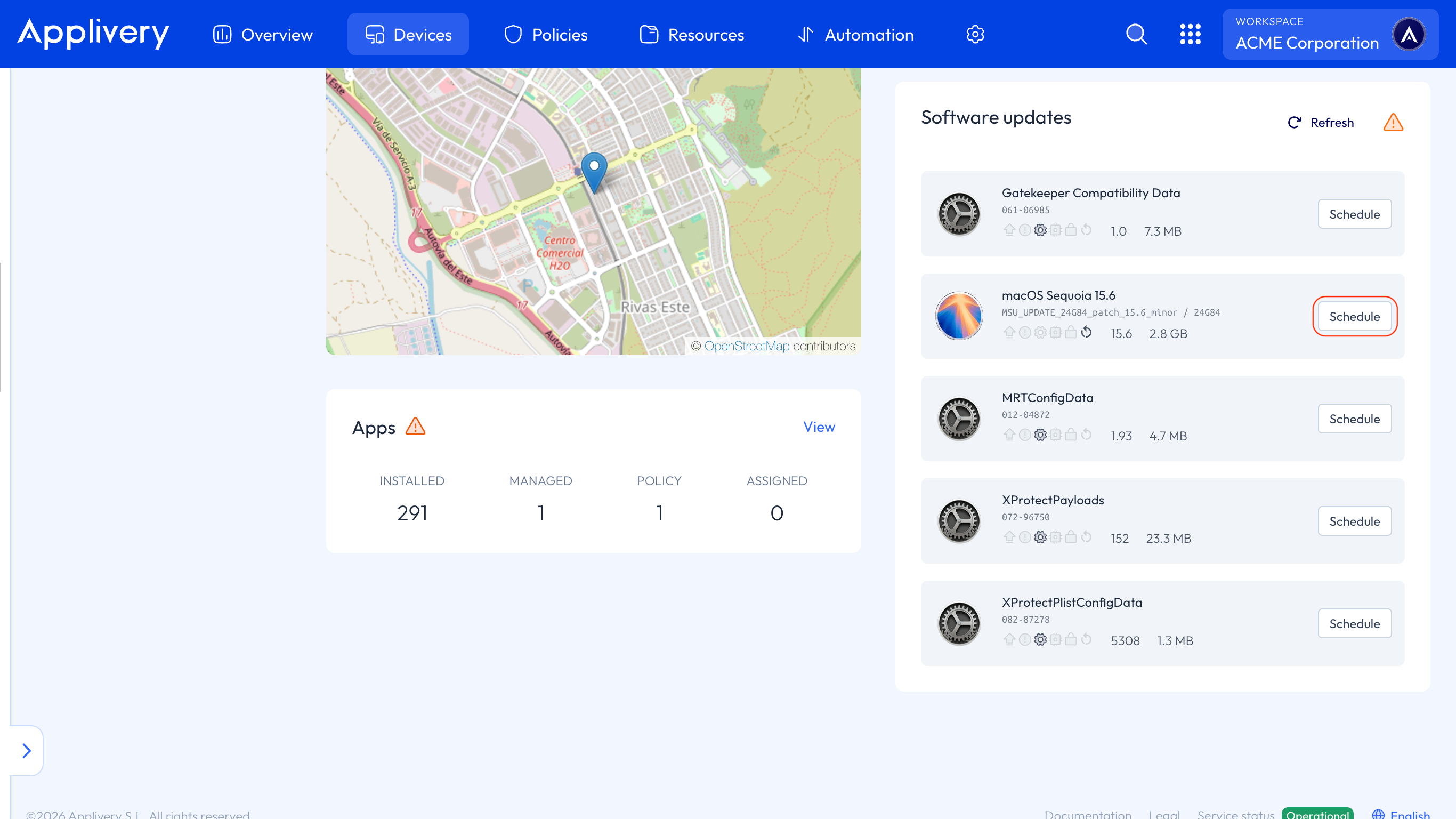
Task: Open the Automation section
Action: click(855, 35)
